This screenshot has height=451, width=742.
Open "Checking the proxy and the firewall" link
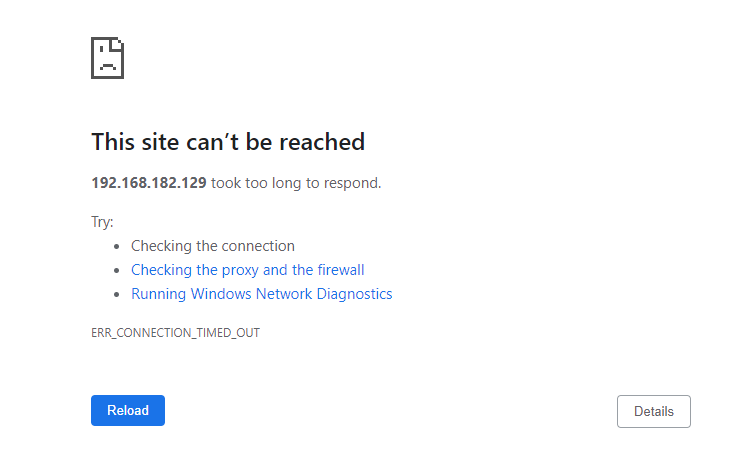[247, 270]
